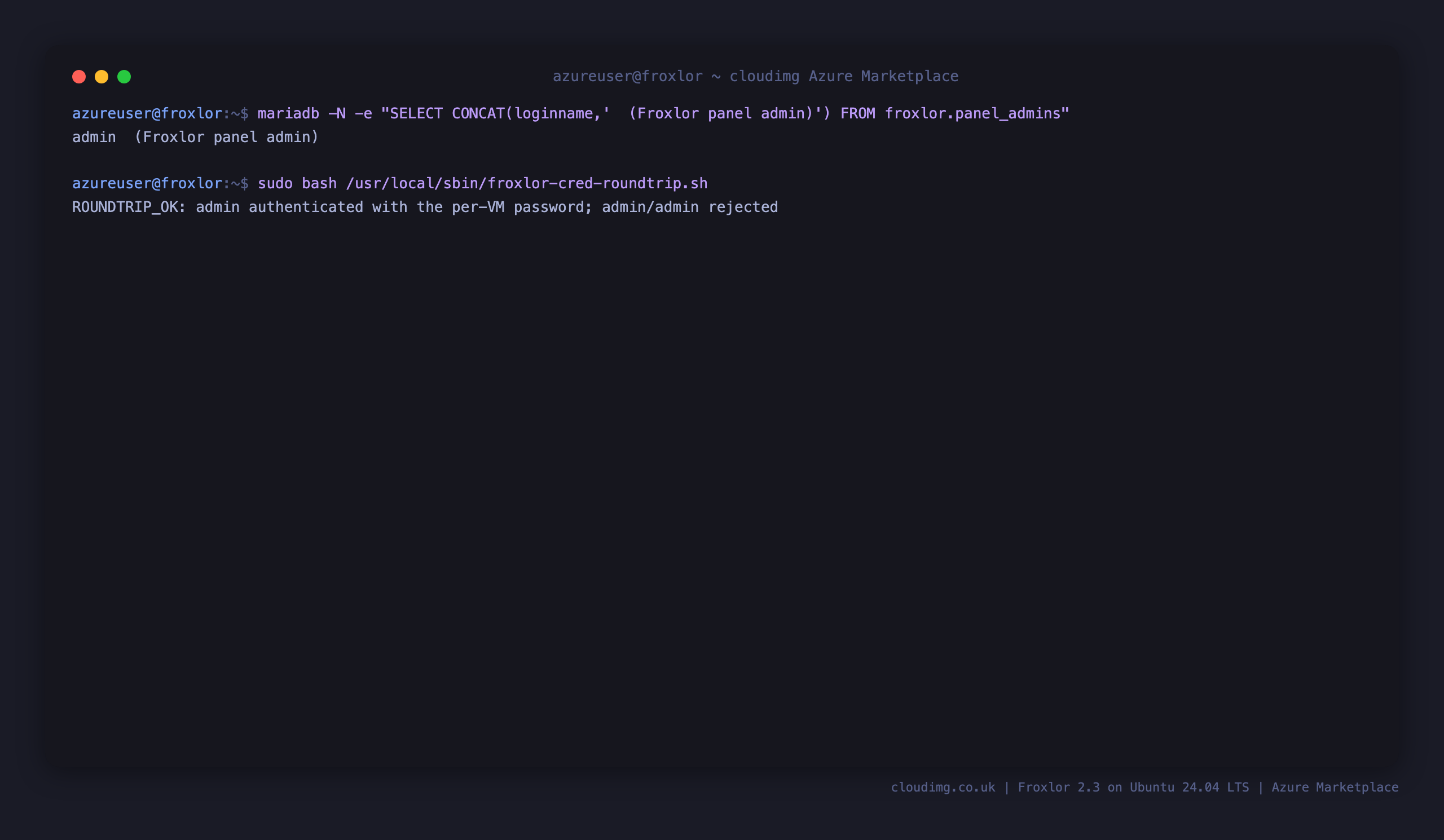This screenshot has width=1444, height=840.
Task: Click the ROUNDTRIP_OK result line
Action: (425, 207)
